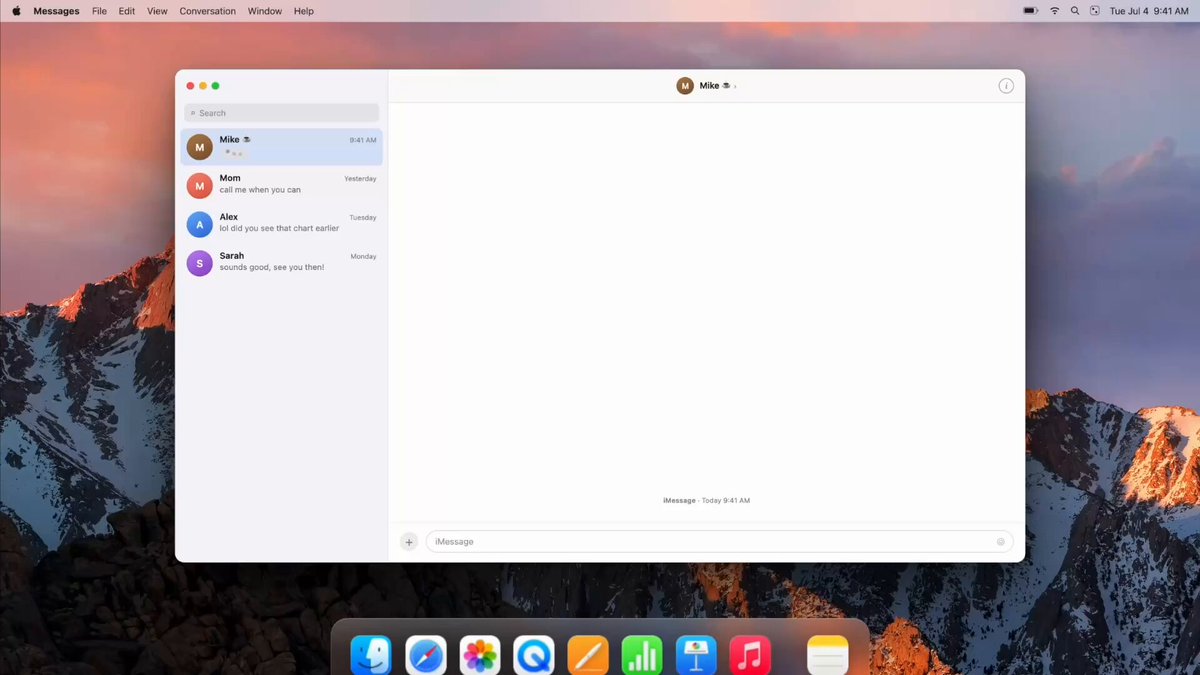Launch Safari from the Dock
Screen dimensions: 1200x675
pyautogui.click(x=426, y=656)
